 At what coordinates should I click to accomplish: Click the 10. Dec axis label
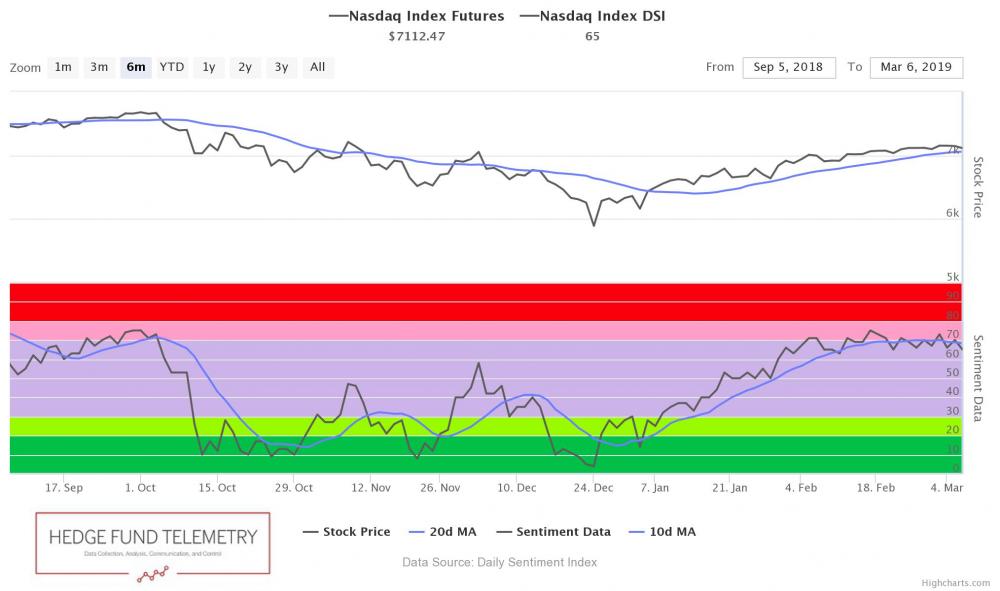tap(517, 488)
